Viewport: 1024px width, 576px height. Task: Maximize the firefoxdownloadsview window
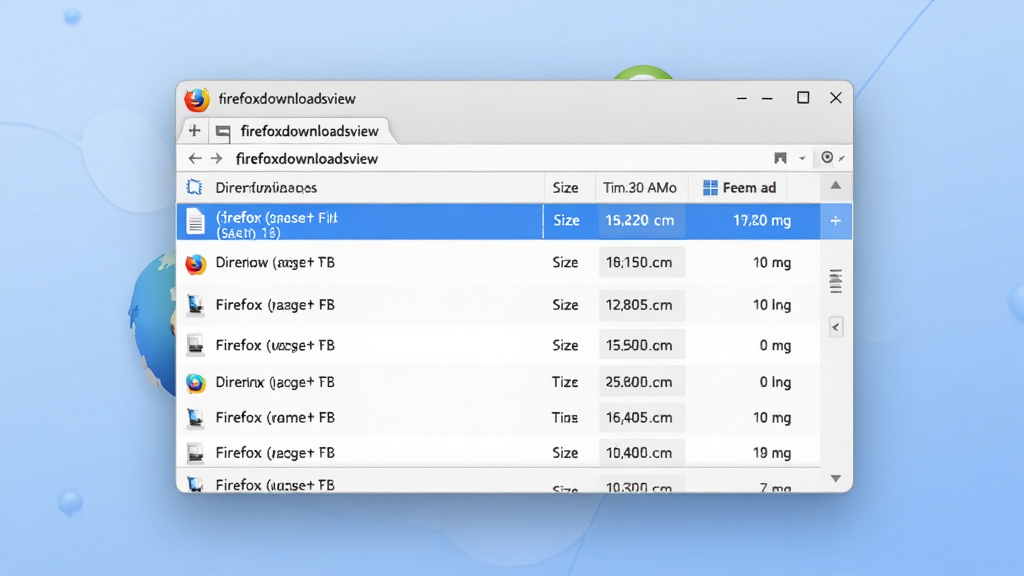803,98
